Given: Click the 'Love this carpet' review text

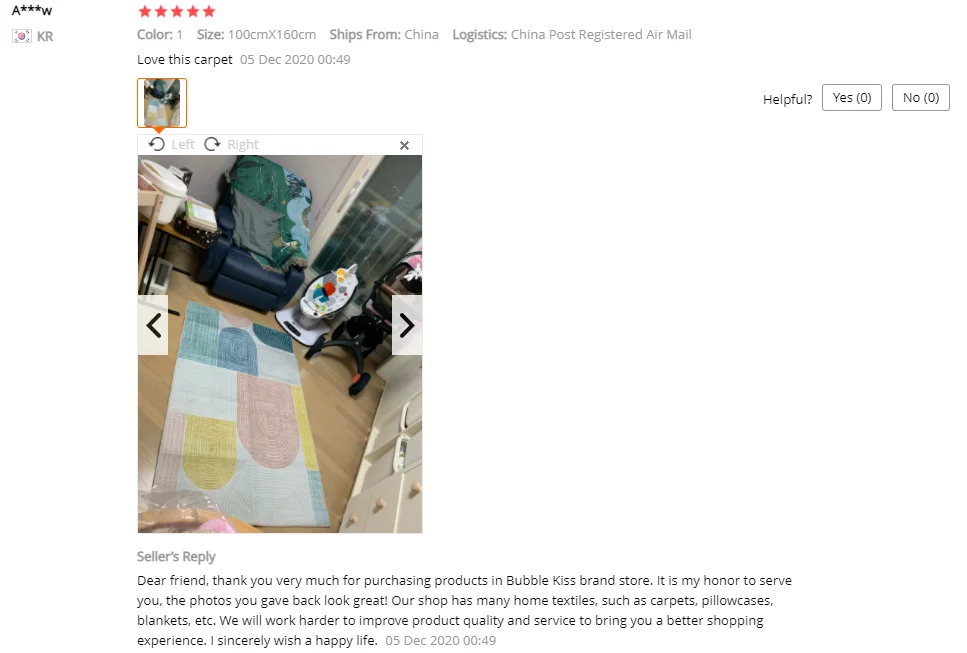Looking at the screenshot, I should pyautogui.click(x=184, y=60).
